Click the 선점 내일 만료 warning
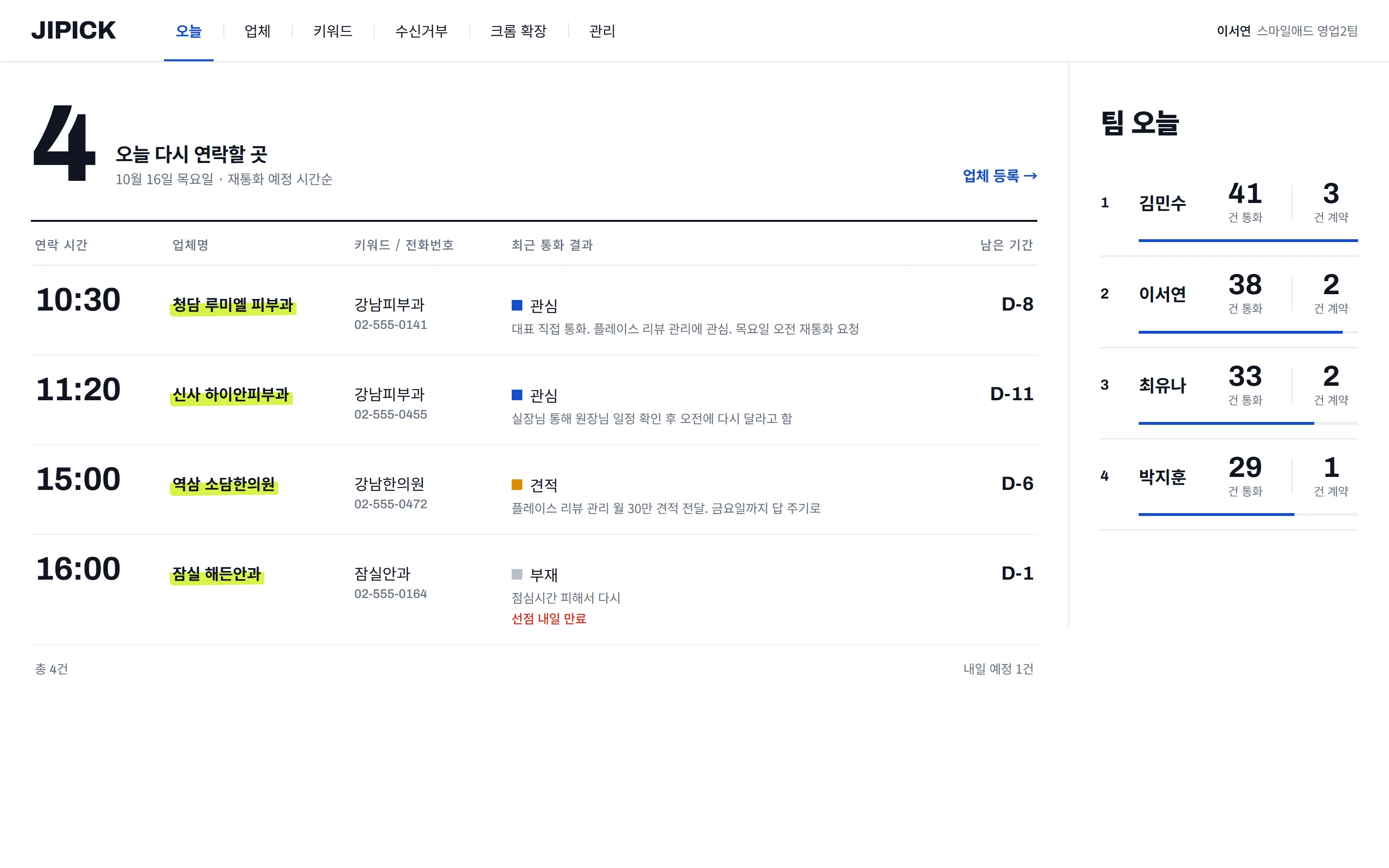Image resolution: width=1389 pixels, height=868 pixels. 549,618
